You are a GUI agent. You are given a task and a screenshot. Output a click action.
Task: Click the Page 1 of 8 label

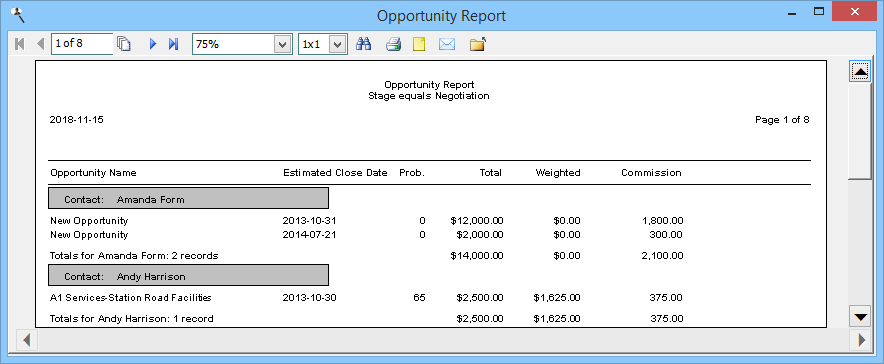pos(783,120)
